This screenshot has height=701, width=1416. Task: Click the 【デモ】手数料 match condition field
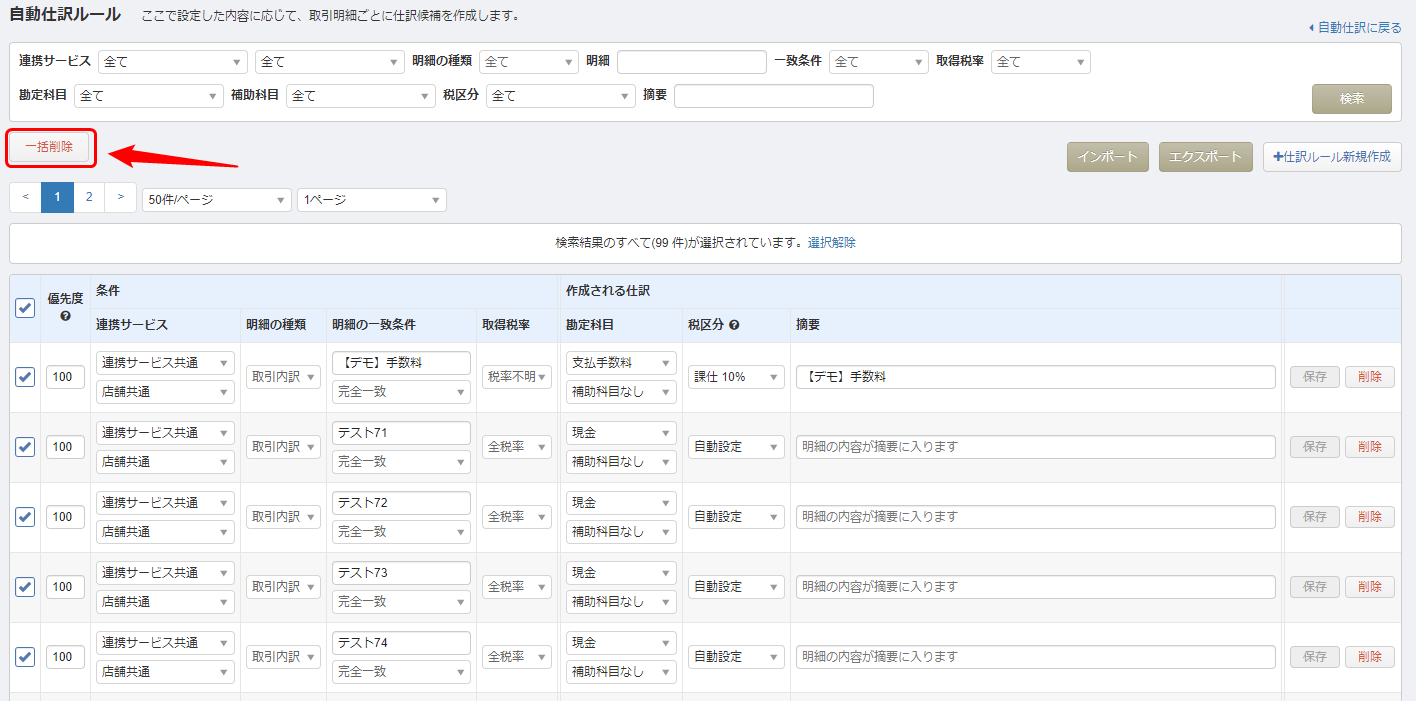click(401, 363)
